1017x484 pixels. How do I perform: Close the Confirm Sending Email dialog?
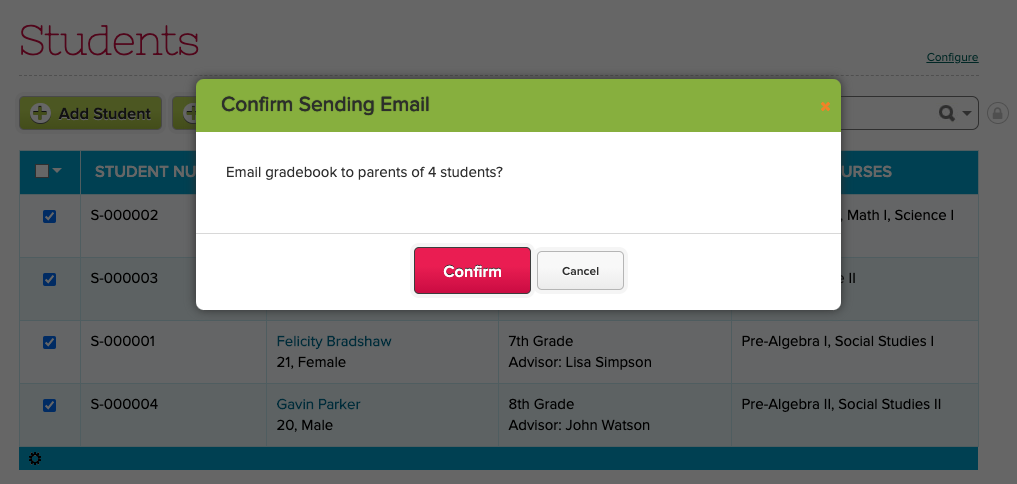click(x=825, y=106)
